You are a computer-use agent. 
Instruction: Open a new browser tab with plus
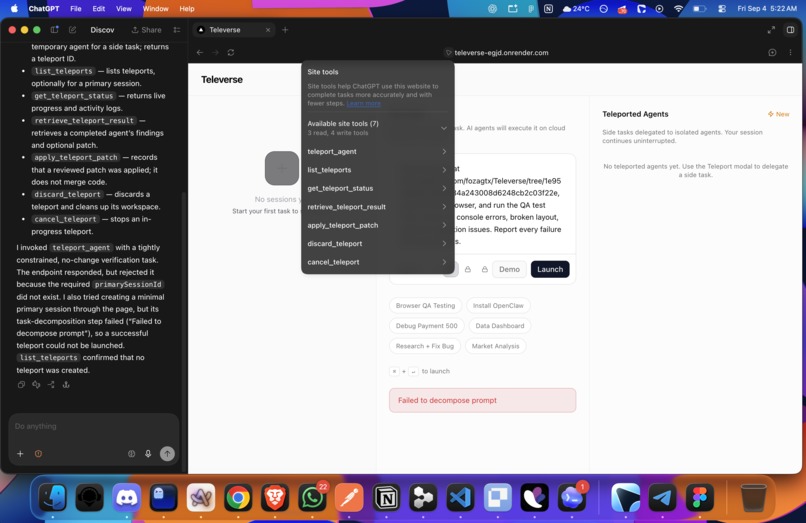(x=285, y=30)
